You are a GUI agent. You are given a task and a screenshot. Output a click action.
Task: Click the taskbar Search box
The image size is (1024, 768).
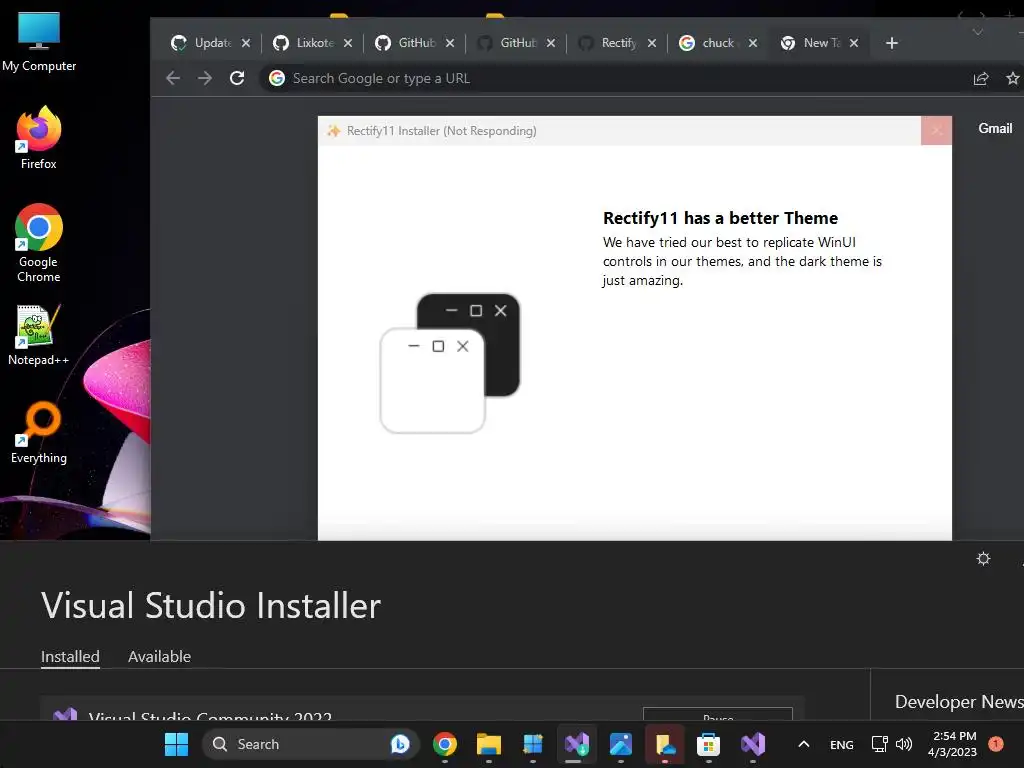tap(310, 744)
